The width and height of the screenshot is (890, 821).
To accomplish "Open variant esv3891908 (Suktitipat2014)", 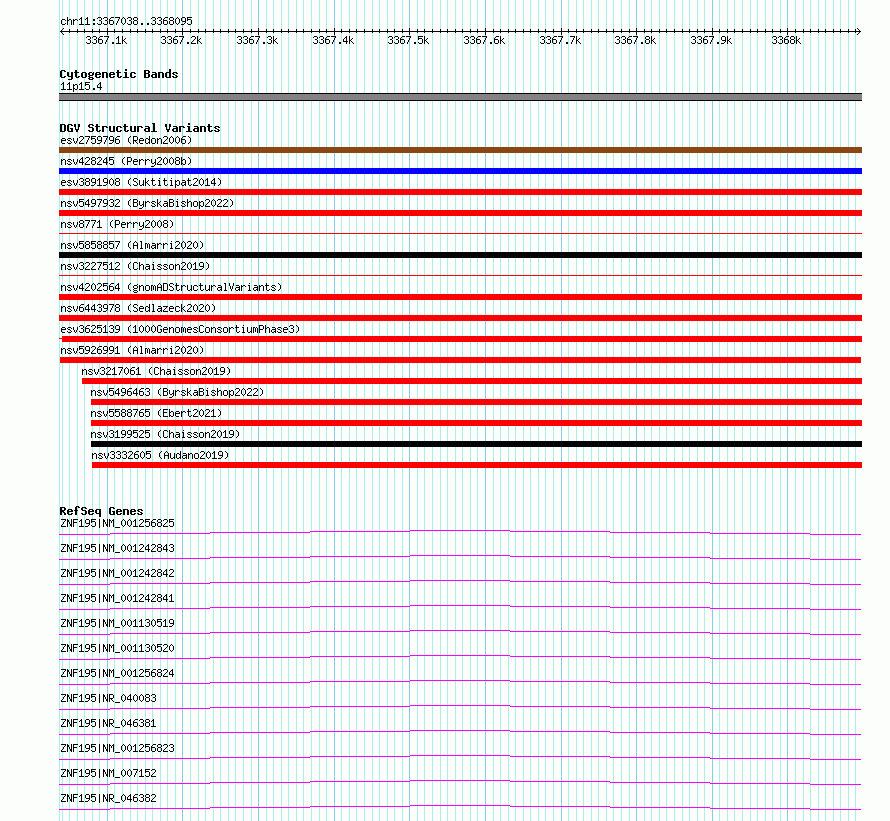I will coord(141,182).
